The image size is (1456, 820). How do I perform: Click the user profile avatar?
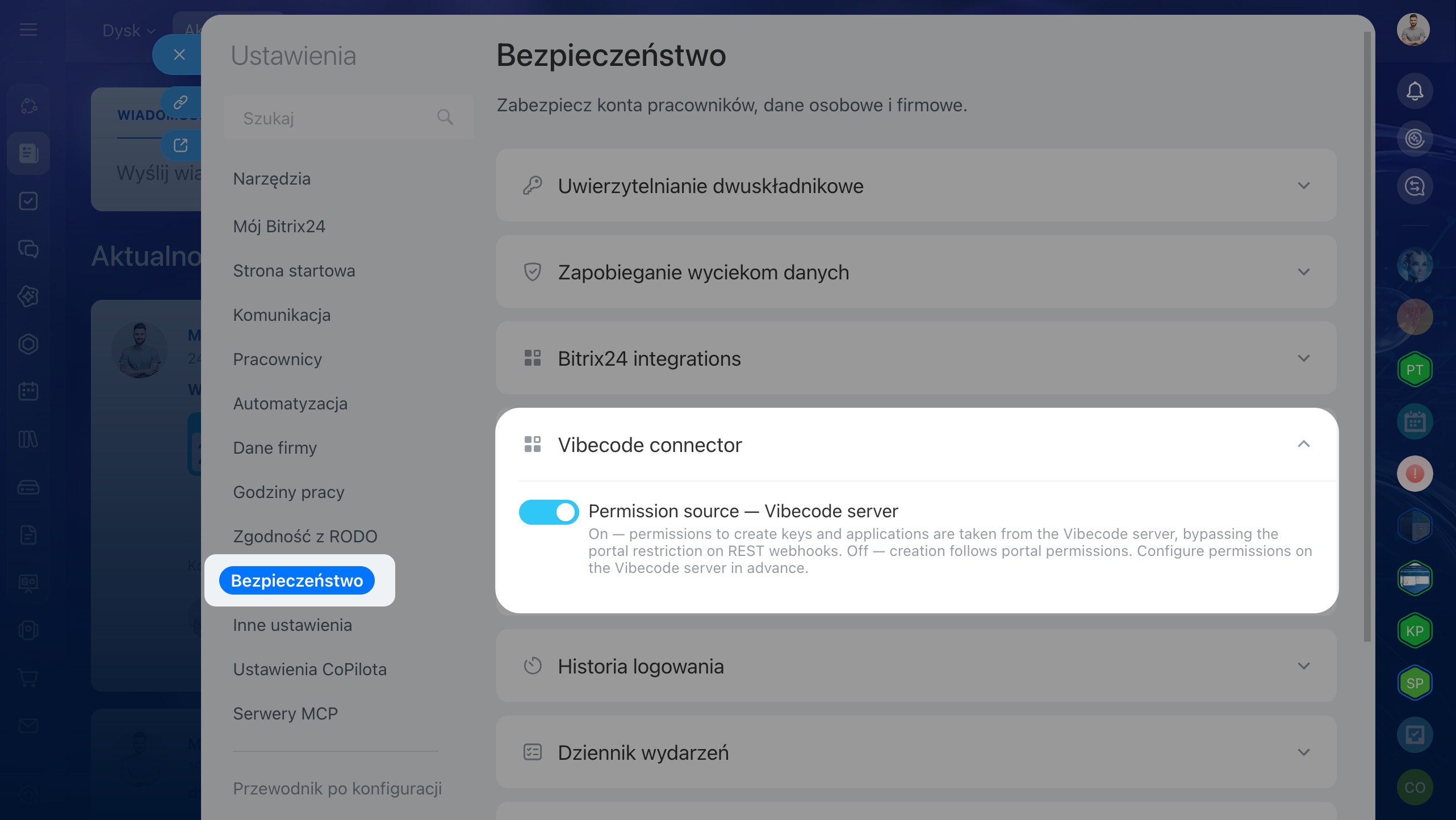coord(1413,30)
